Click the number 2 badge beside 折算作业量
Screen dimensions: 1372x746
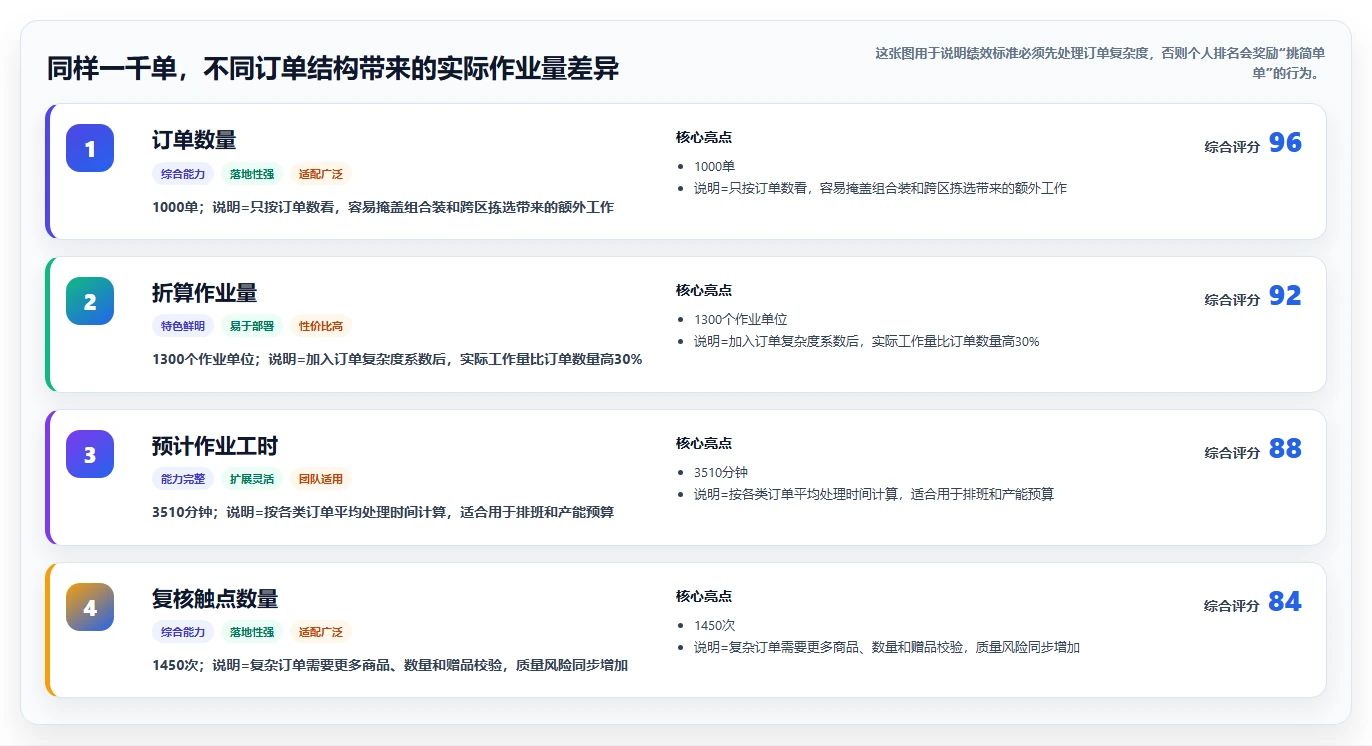pos(90,301)
